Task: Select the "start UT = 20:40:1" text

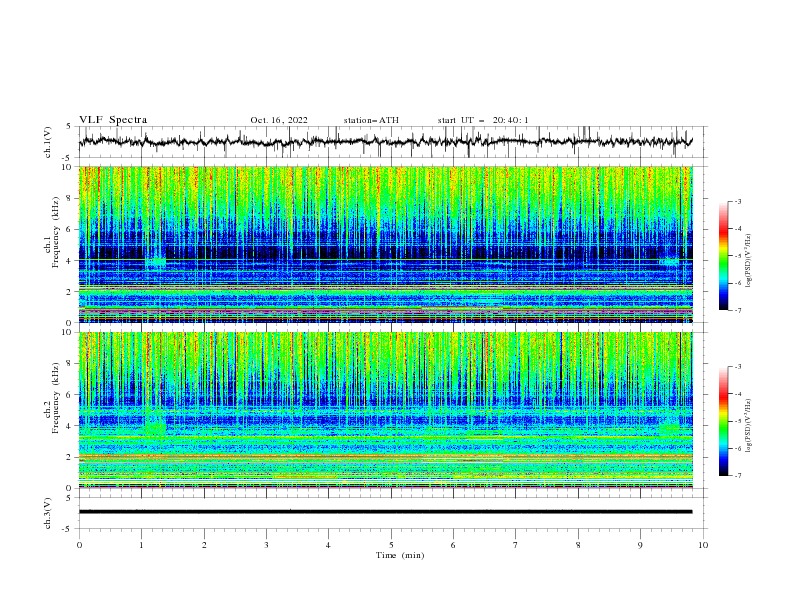Action: (483, 120)
